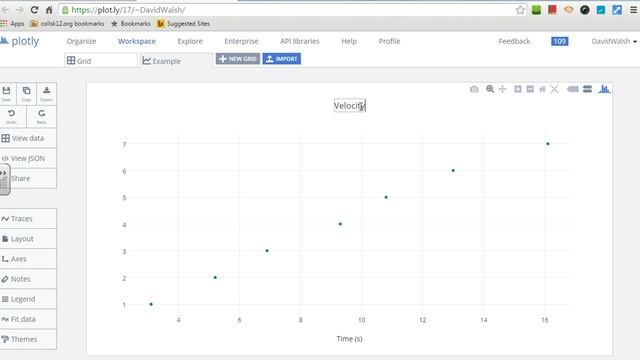
Task: Click the NEW GRID button
Action: 238,59
